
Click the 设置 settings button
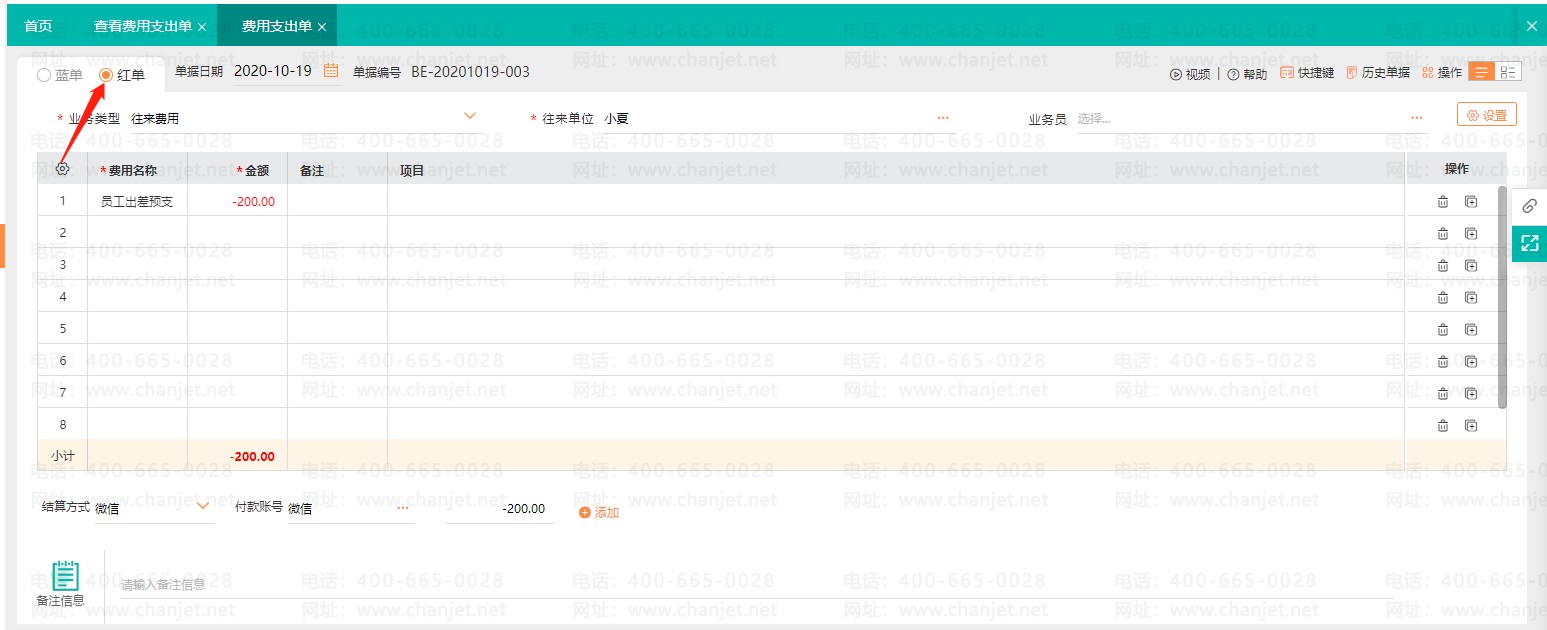[1487, 113]
